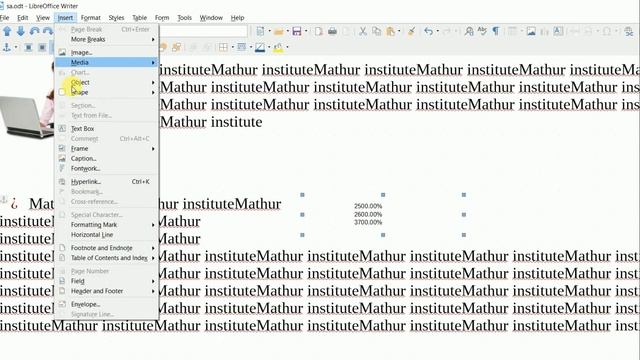The height and width of the screenshot is (360, 640).
Task: Click the Borders grid toolbar icon
Action: pos(223,47)
